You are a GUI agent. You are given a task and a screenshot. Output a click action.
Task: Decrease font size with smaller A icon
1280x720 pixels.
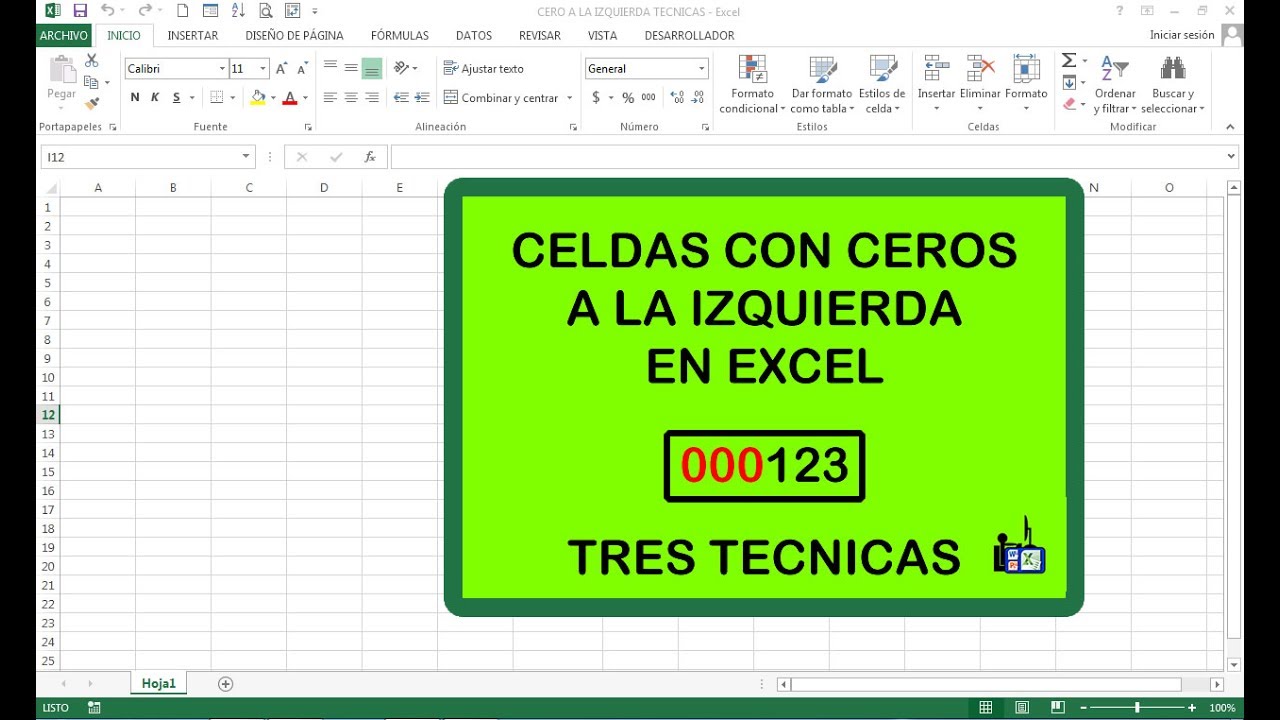click(302, 69)
